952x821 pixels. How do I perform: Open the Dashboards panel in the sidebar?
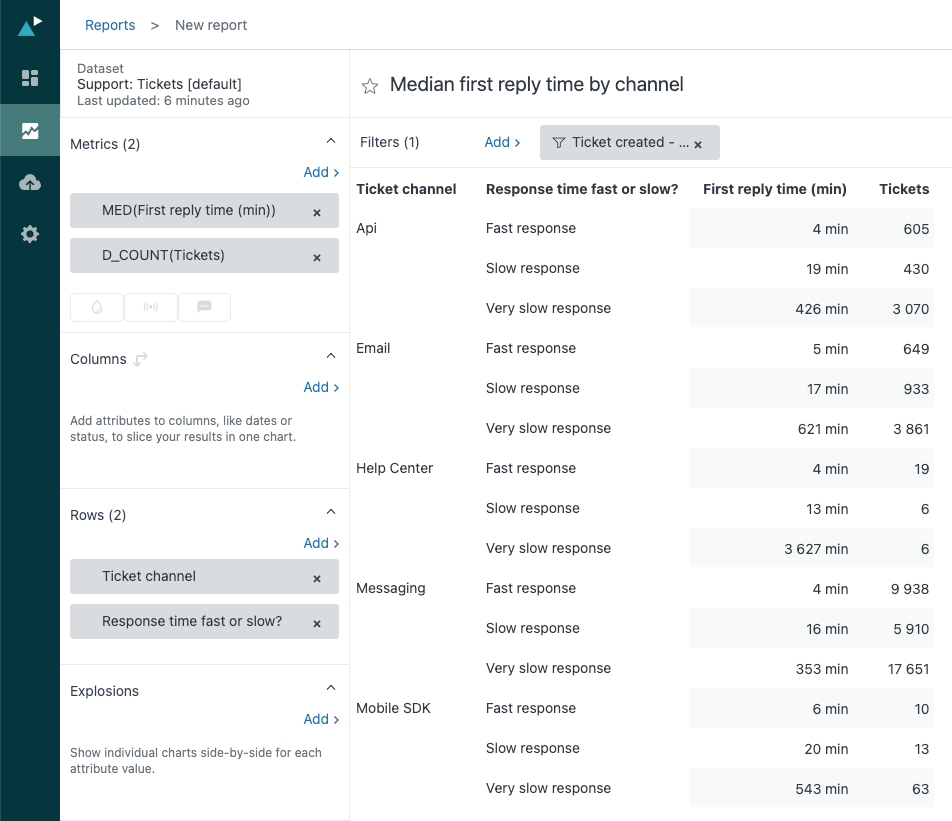tap(29, 77)
